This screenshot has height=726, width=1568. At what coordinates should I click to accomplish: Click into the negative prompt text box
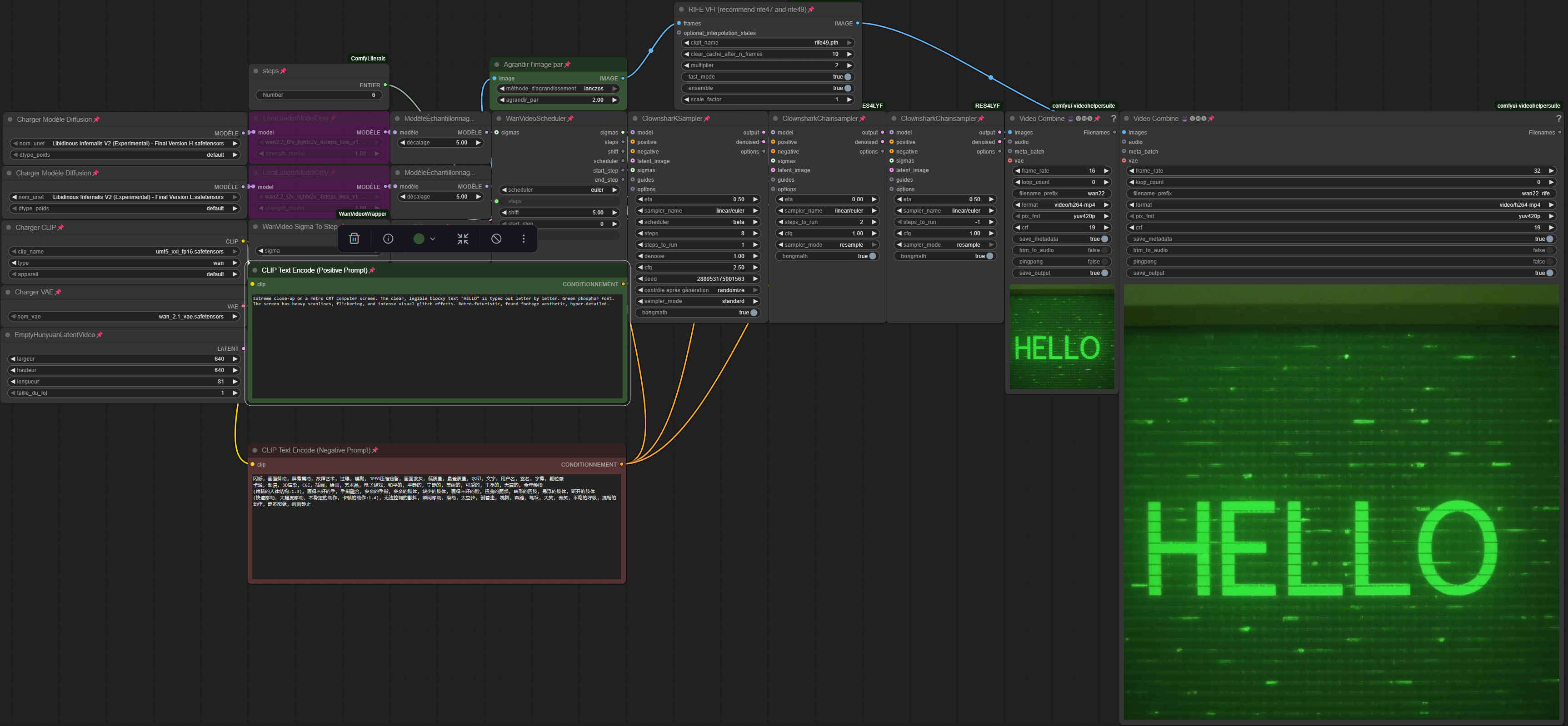pyautogui.click(x=436, y=527)
